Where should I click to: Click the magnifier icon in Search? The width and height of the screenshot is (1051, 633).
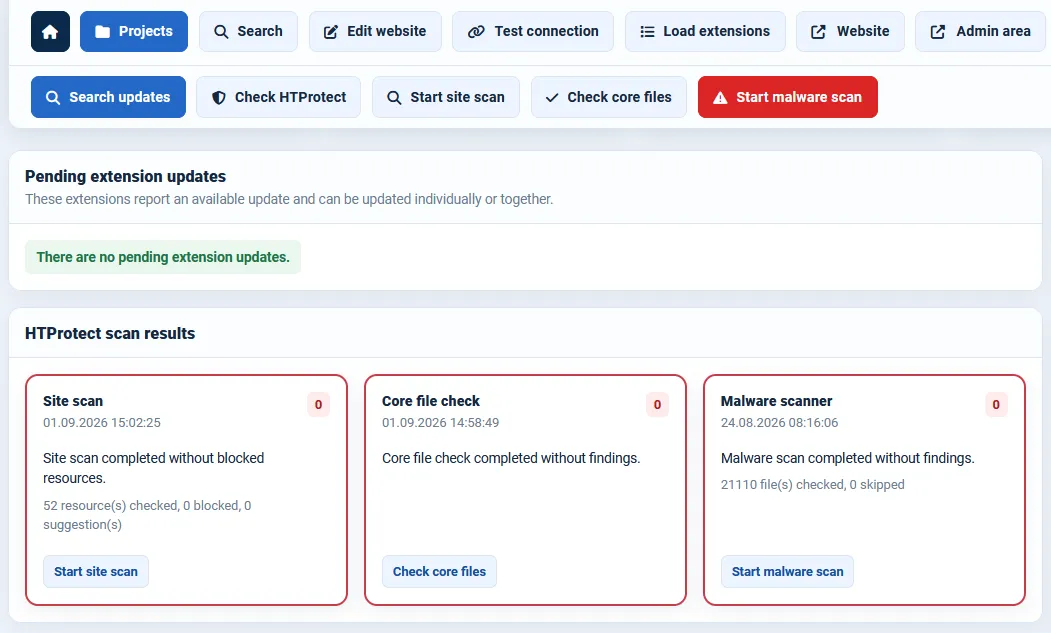pyautogui.click(x=221, y=32)
